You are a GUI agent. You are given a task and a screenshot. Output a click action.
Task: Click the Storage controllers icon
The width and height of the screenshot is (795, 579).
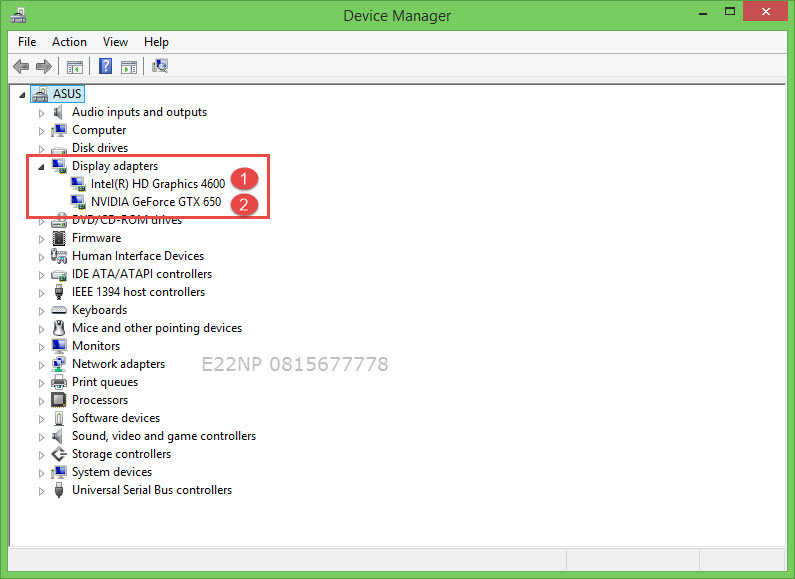click(x=59, y=454)
